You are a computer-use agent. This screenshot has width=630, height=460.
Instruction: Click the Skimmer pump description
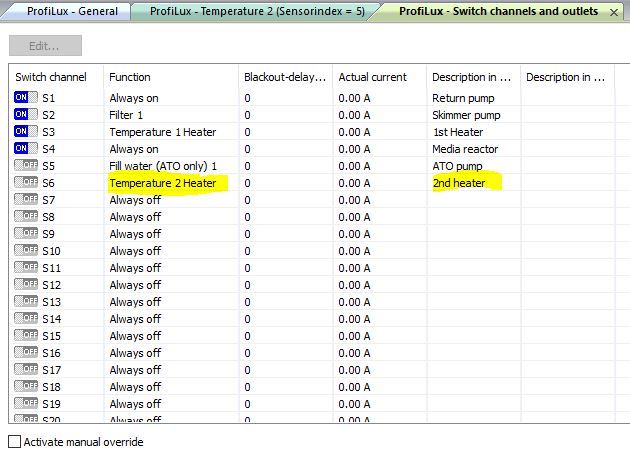point(466,115)
